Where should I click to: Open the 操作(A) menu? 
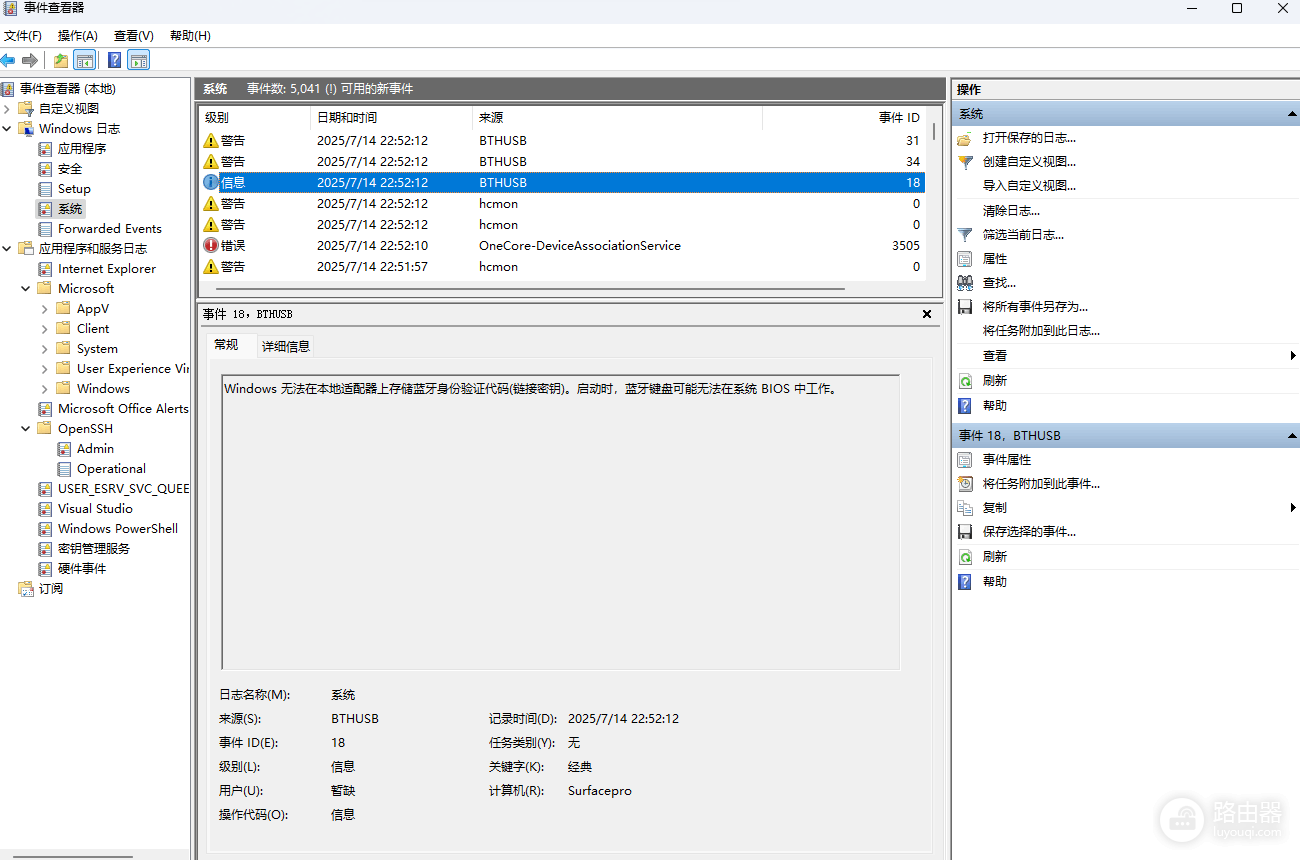[x=78, y=36]
